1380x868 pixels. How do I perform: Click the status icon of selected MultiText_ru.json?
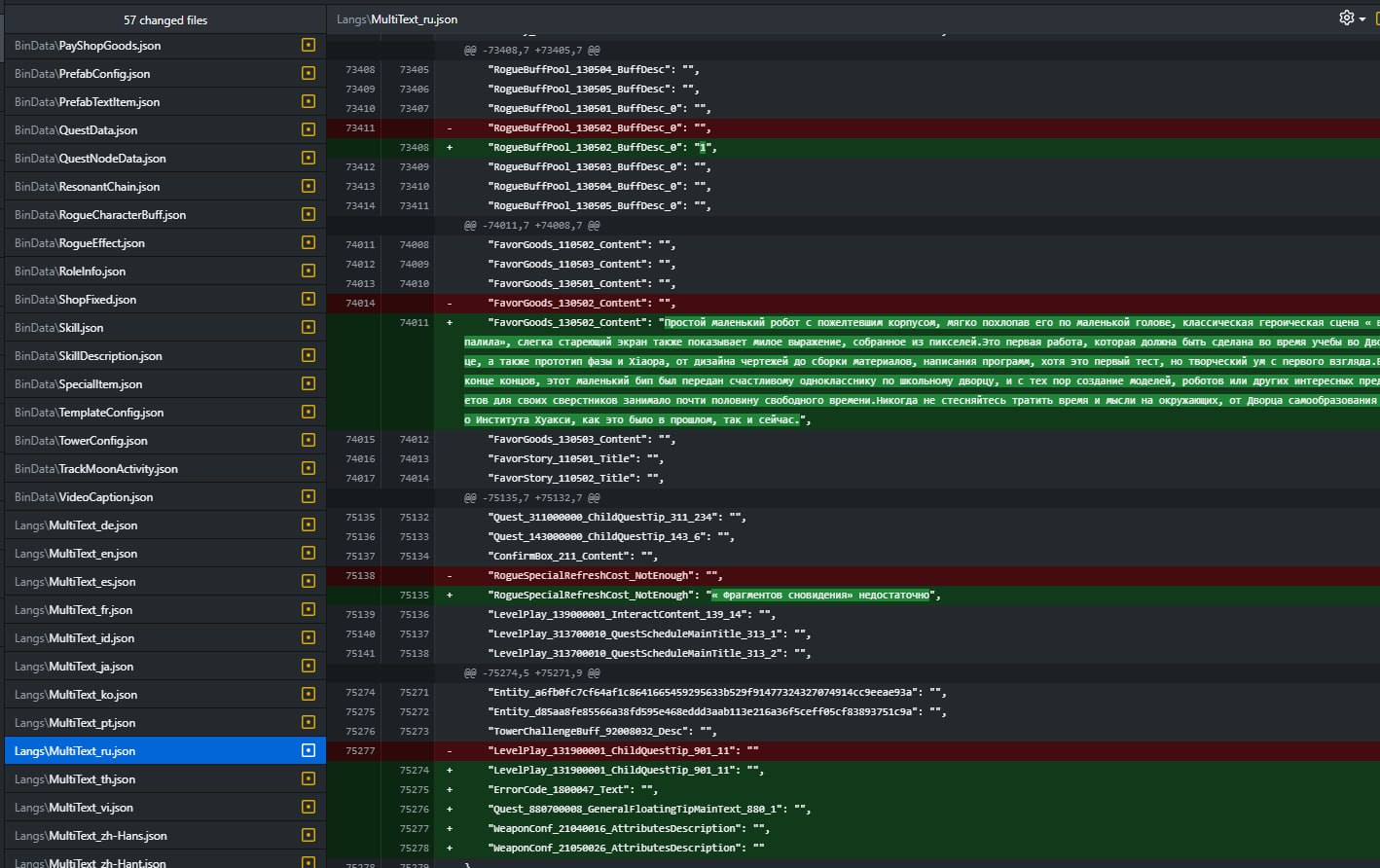coord(309,751)
